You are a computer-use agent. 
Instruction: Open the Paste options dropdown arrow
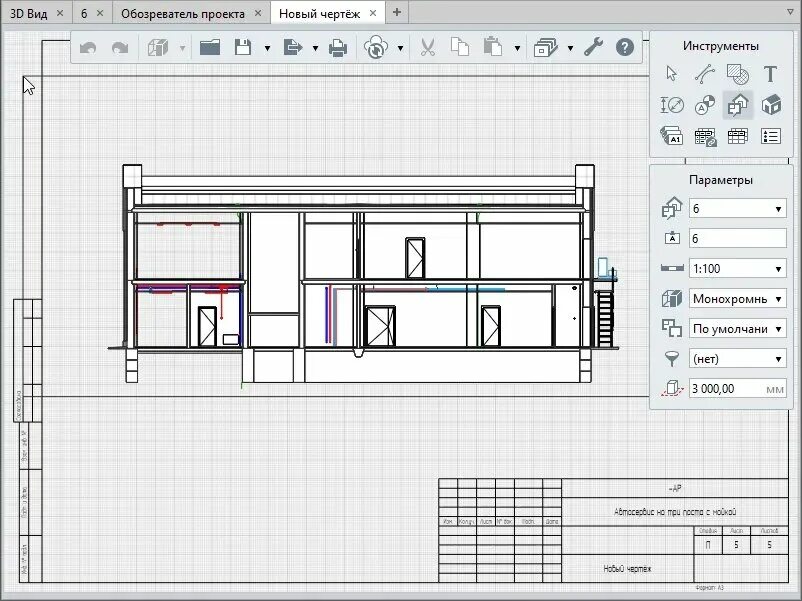[517, 49]
